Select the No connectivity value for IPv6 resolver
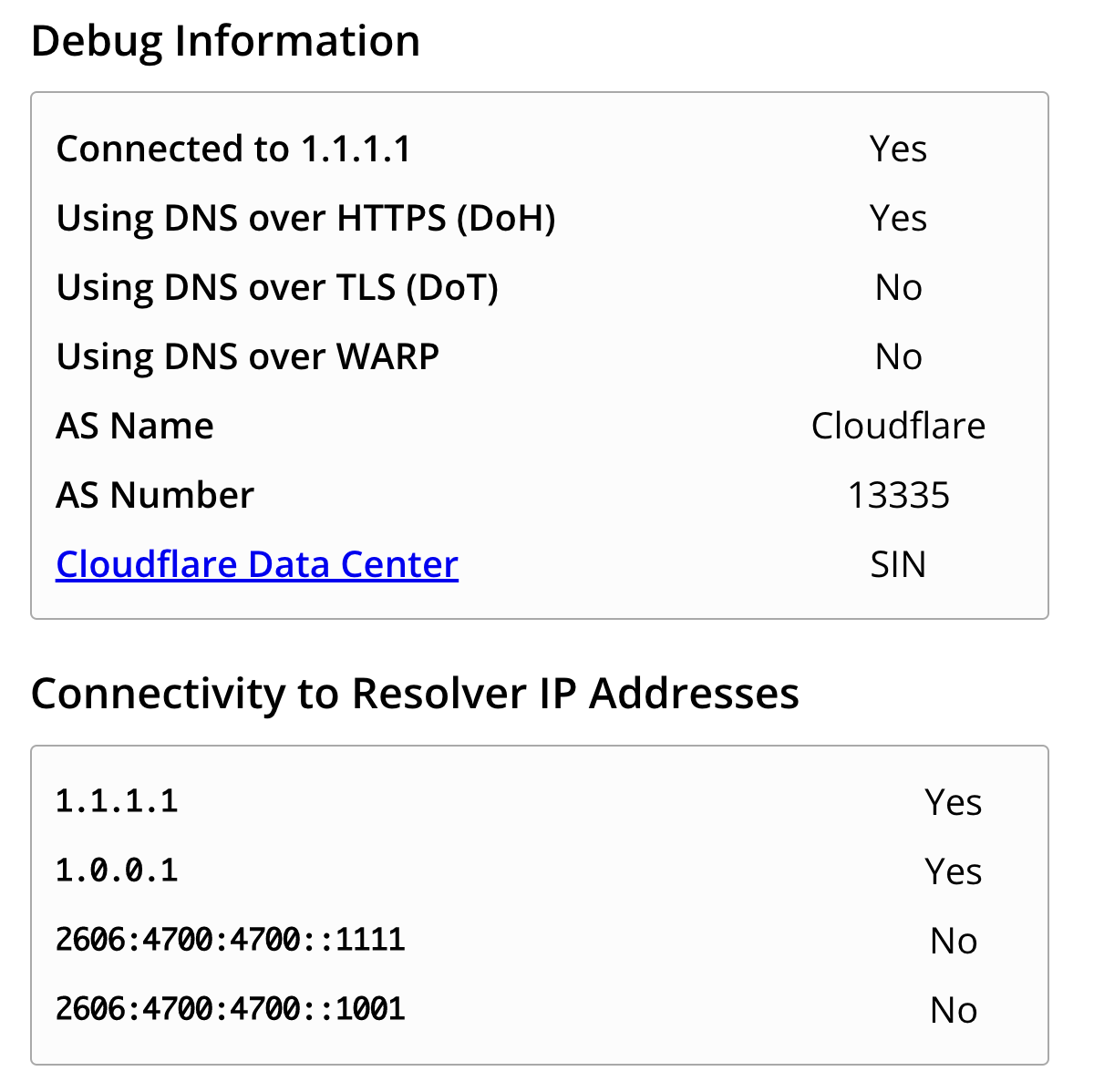The image size is (1094, 1092). [954, 940]
